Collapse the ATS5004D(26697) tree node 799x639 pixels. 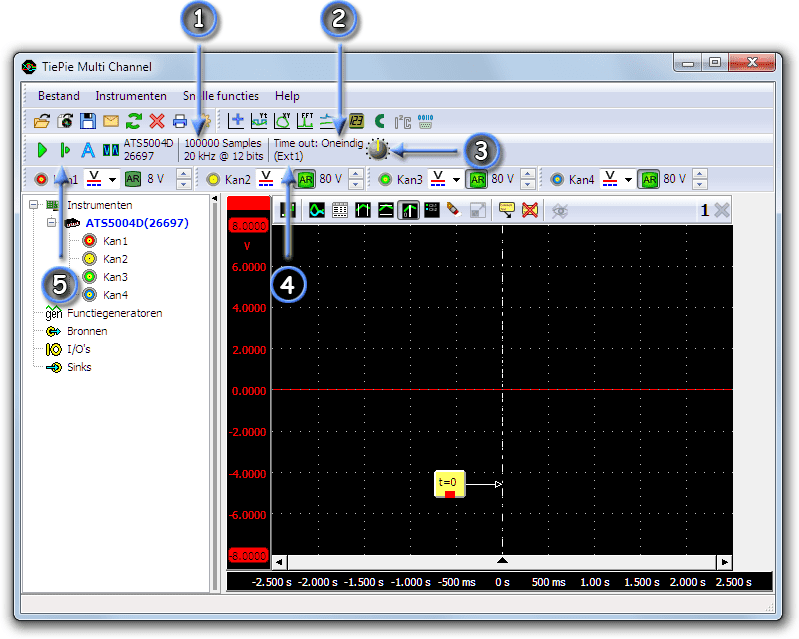[x=51, y=223]
